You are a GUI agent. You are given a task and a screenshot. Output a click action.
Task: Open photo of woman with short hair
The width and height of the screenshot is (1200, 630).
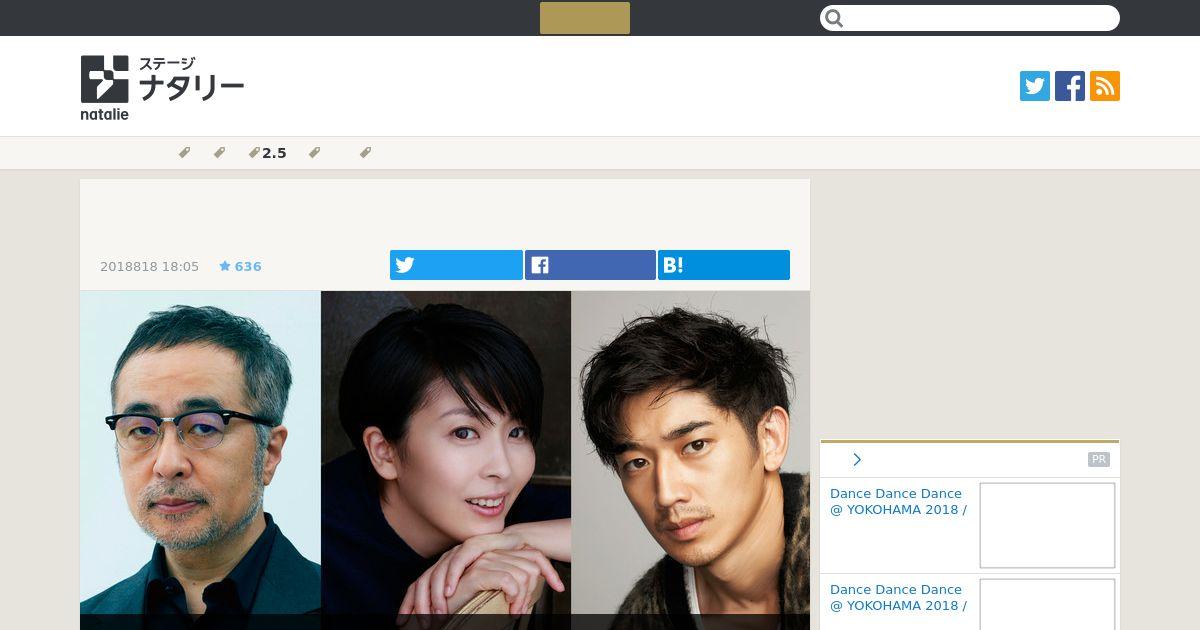click(x=446, y=460)
